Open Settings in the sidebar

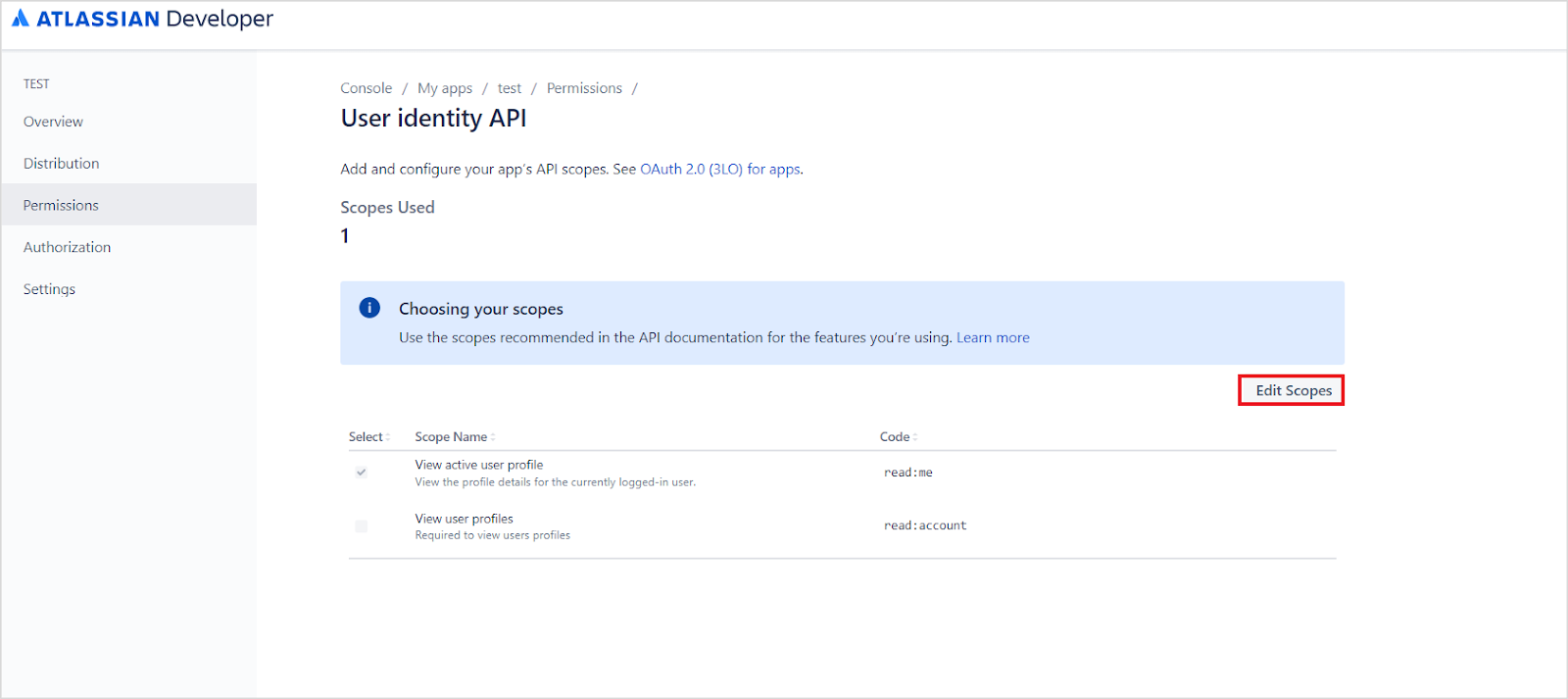pos(49,289)
